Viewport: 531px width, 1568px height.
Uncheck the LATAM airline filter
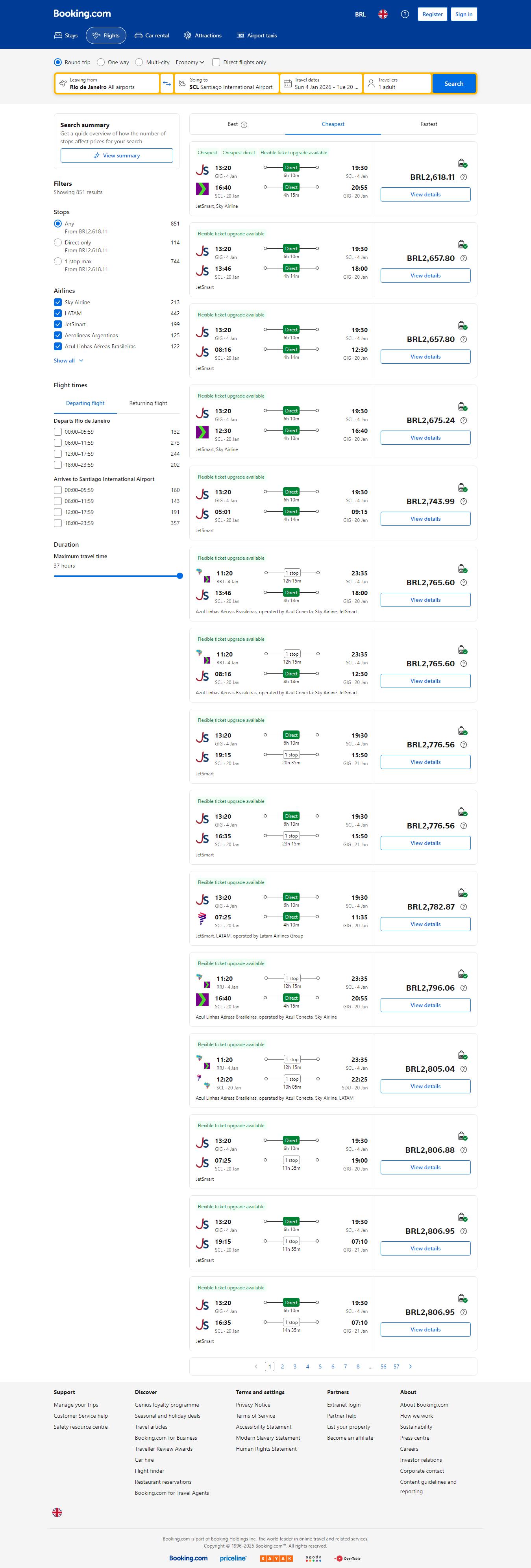58,313
